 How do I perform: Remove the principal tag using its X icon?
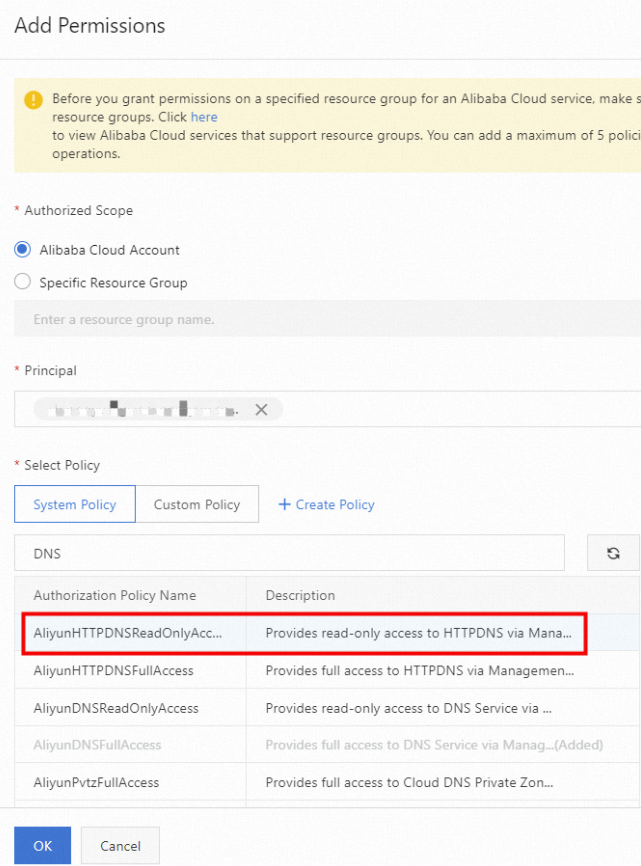coord(261,409)
